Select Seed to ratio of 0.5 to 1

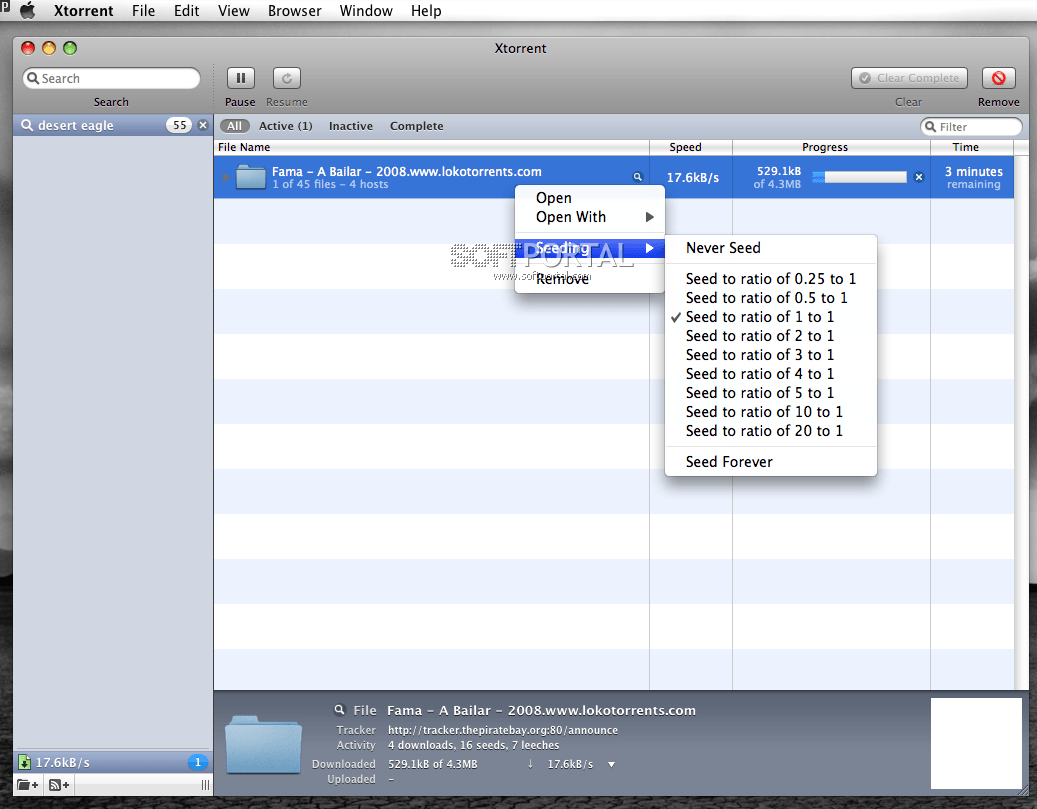[x=770, y=298]
